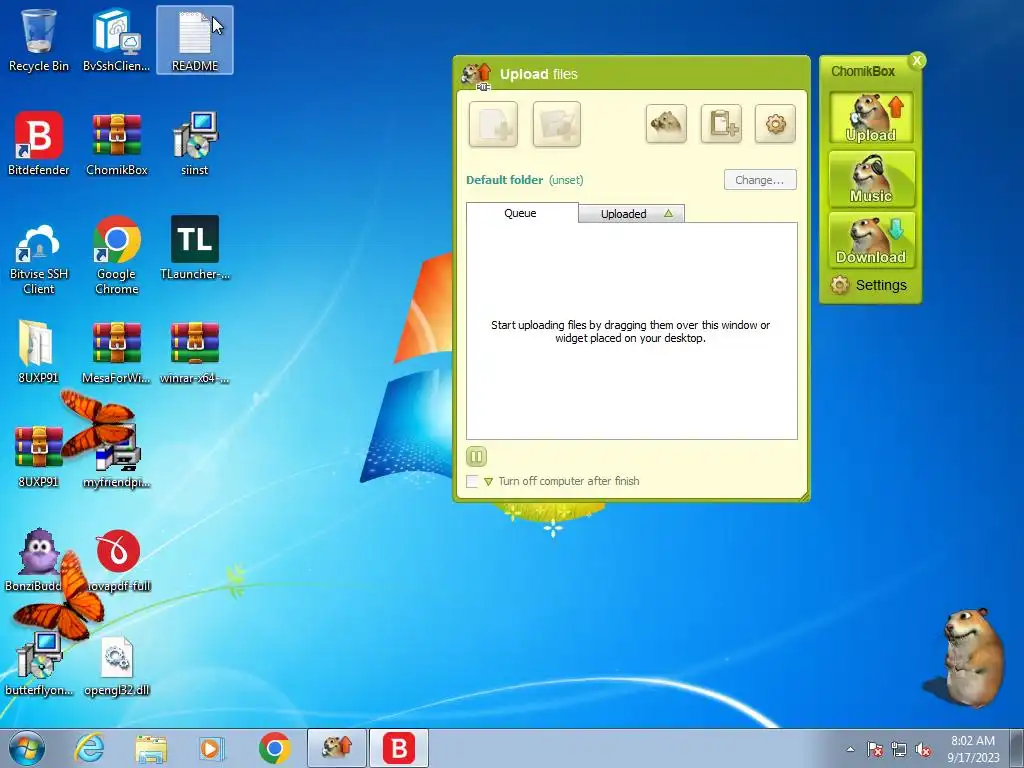This screenshot has height=768, width=1024.
Task: Select the Bitdefender desktop shortcut
Action: (x=39, y=144)
